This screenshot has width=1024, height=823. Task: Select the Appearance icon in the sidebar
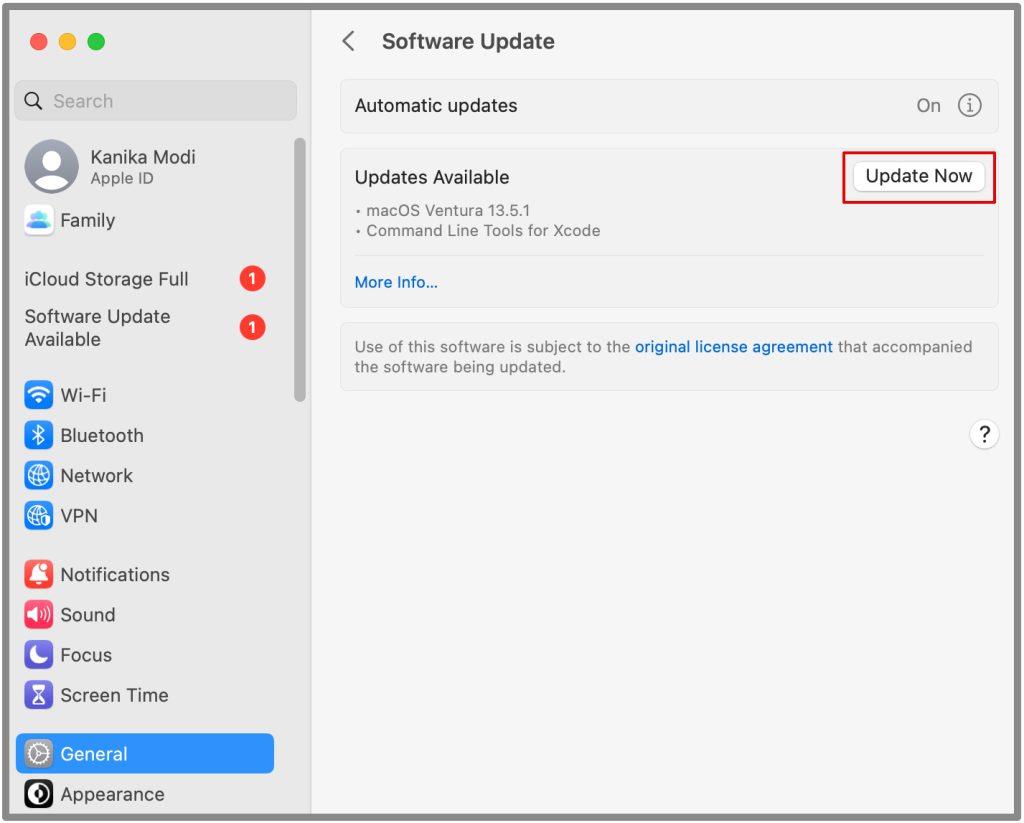click(x=39, y=794)
